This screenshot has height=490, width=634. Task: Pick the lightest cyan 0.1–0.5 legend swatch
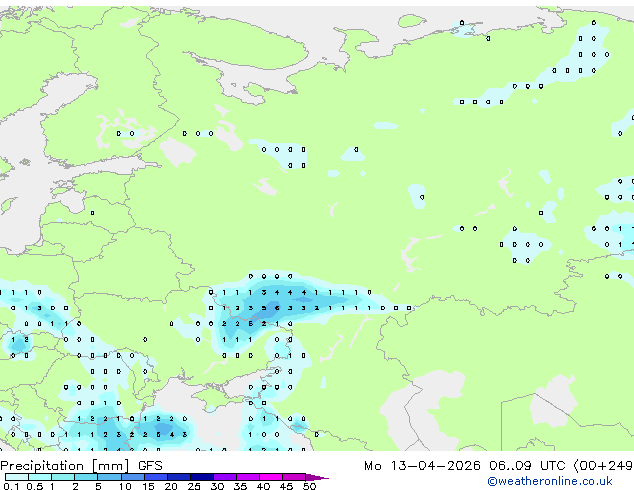pyautogui.click(x=17, y=477)
